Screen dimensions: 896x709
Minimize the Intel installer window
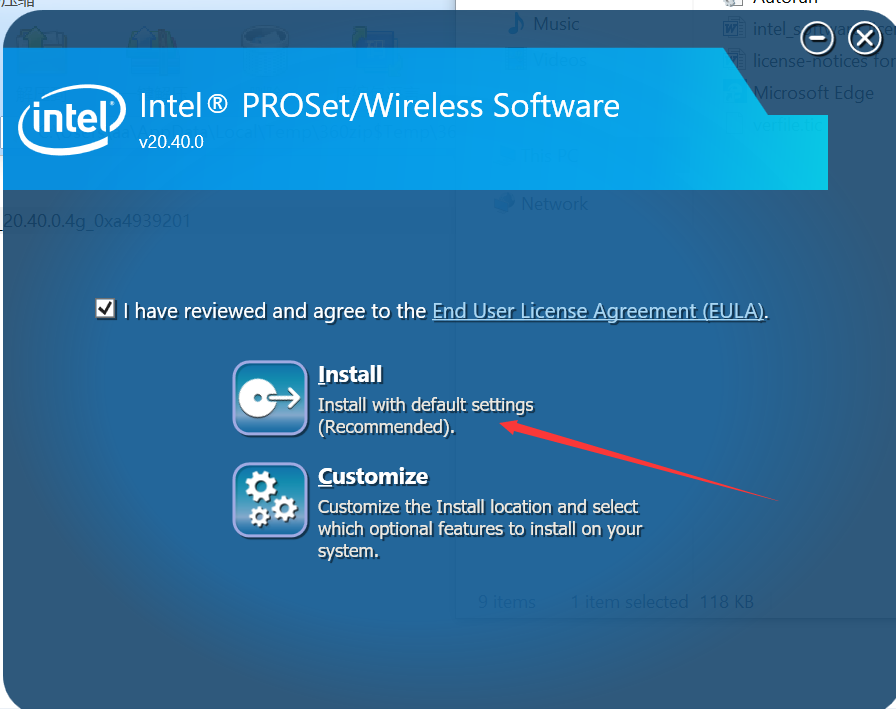tap(818, 39)
